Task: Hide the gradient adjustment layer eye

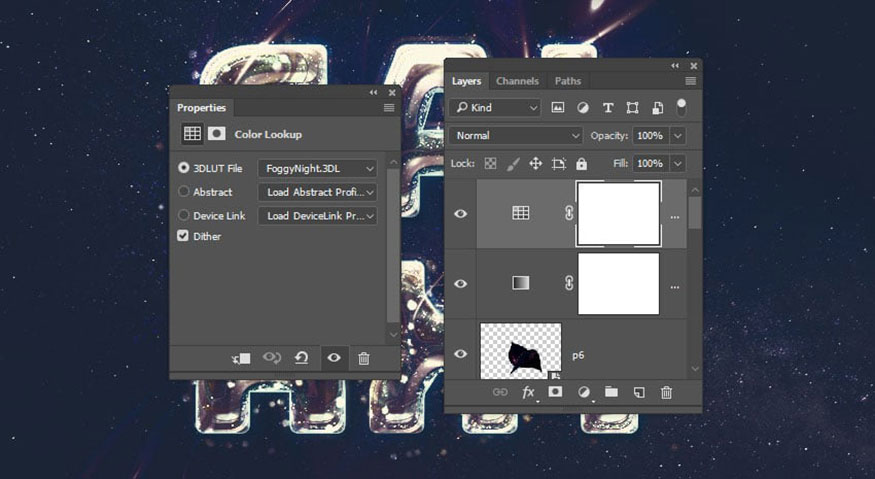Action: coord(460,284)
